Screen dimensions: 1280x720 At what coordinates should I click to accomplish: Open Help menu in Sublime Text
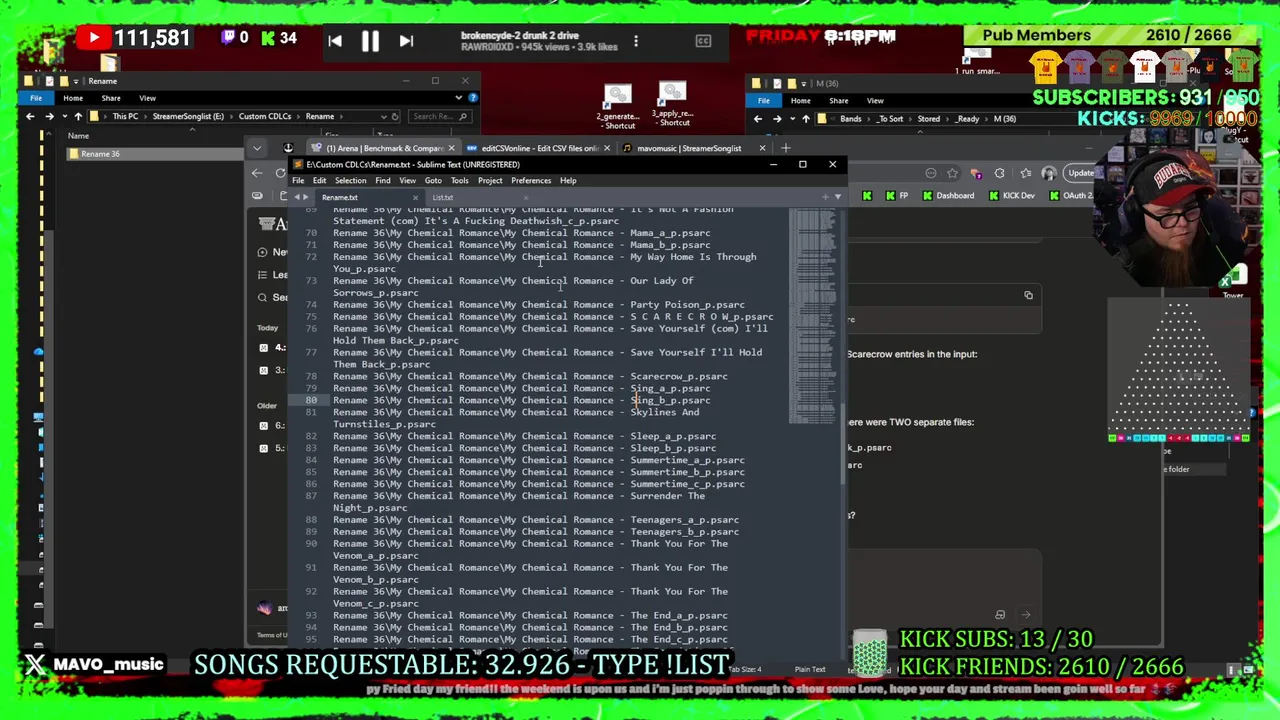coord(568,181)
